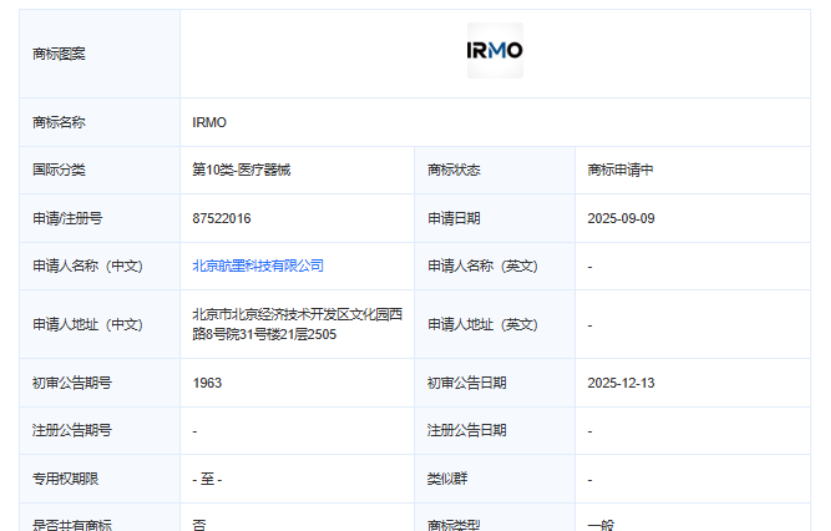This screenshot has width=831, height=531.
Task: Click the 申请人地址（英文） label
Action: [x=482, y=324]
